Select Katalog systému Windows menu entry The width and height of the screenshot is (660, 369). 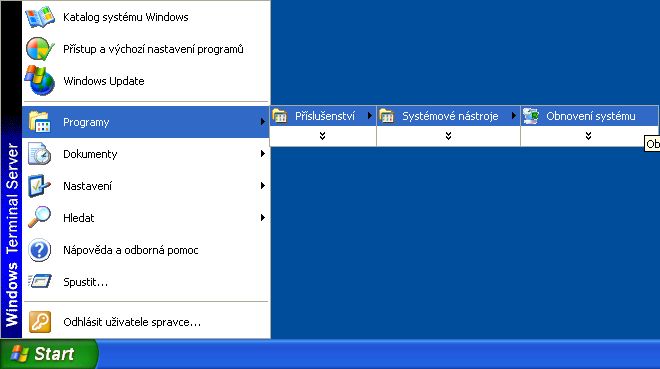tap(146, 17)
